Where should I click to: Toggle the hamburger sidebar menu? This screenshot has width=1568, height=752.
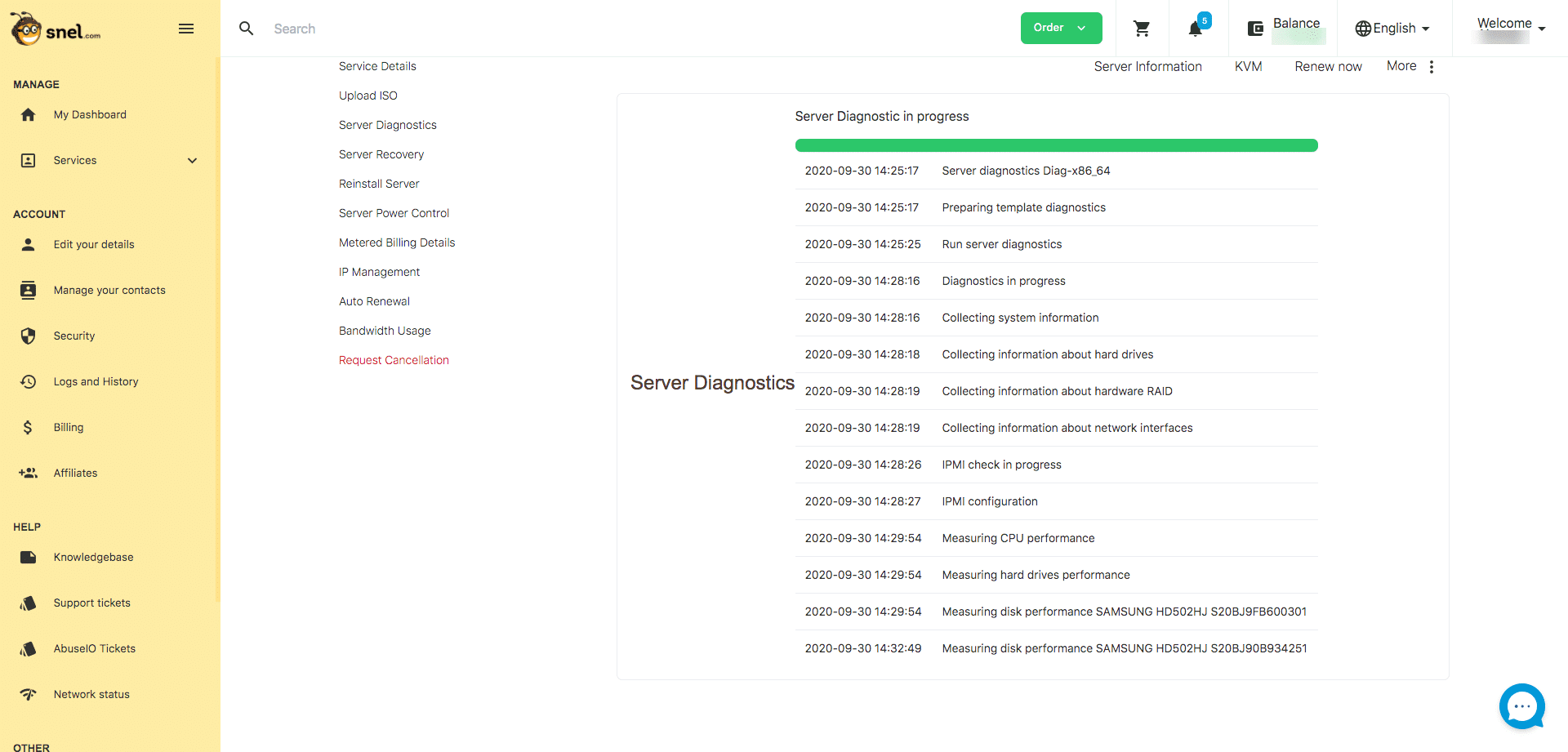coord(186,29)
